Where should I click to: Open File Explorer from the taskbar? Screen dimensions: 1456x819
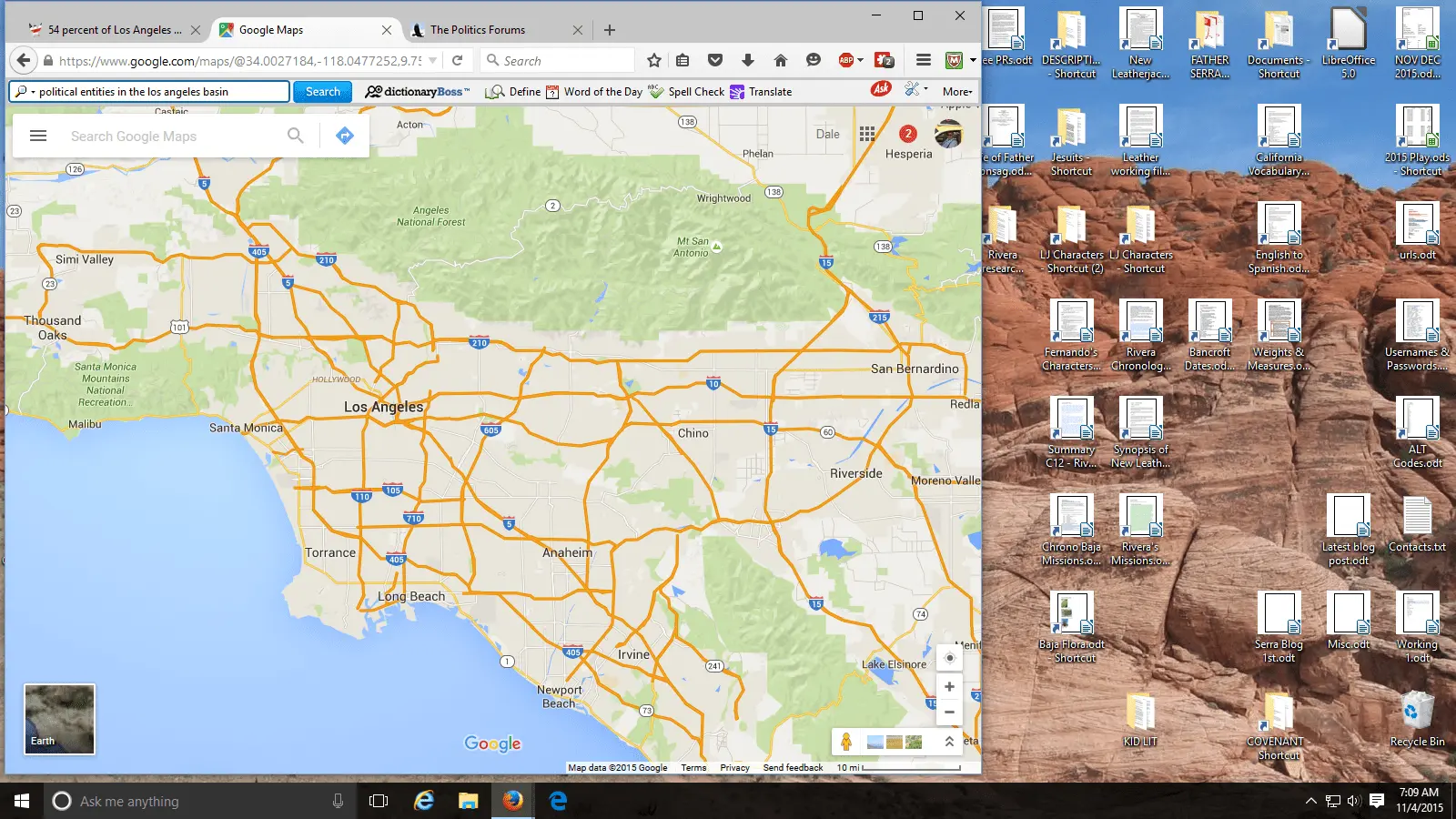click(468, 801)
